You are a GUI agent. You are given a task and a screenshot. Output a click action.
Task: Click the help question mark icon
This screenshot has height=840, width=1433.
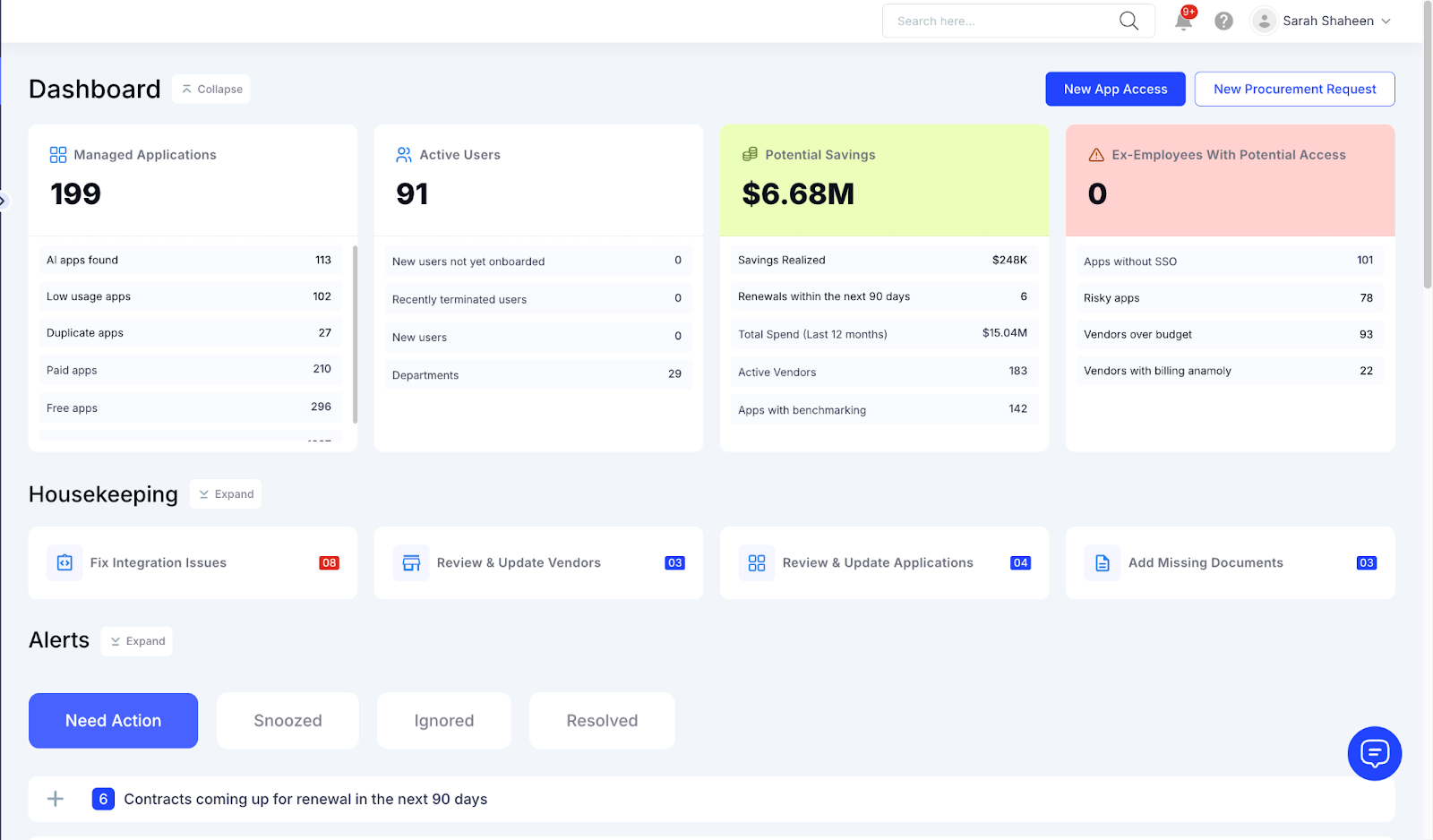coord(1223,21)
